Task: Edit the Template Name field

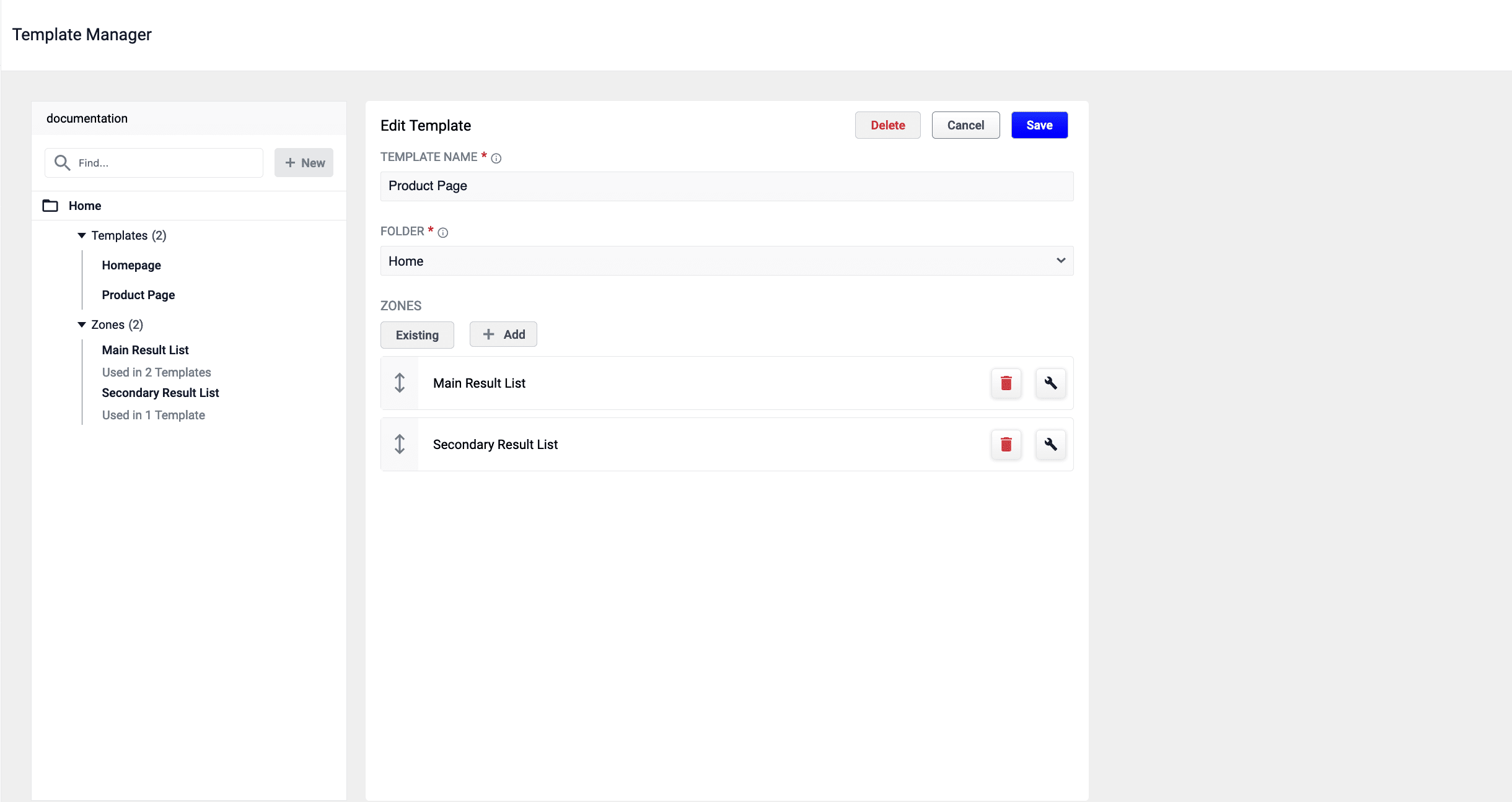Action: pos(727,186)
